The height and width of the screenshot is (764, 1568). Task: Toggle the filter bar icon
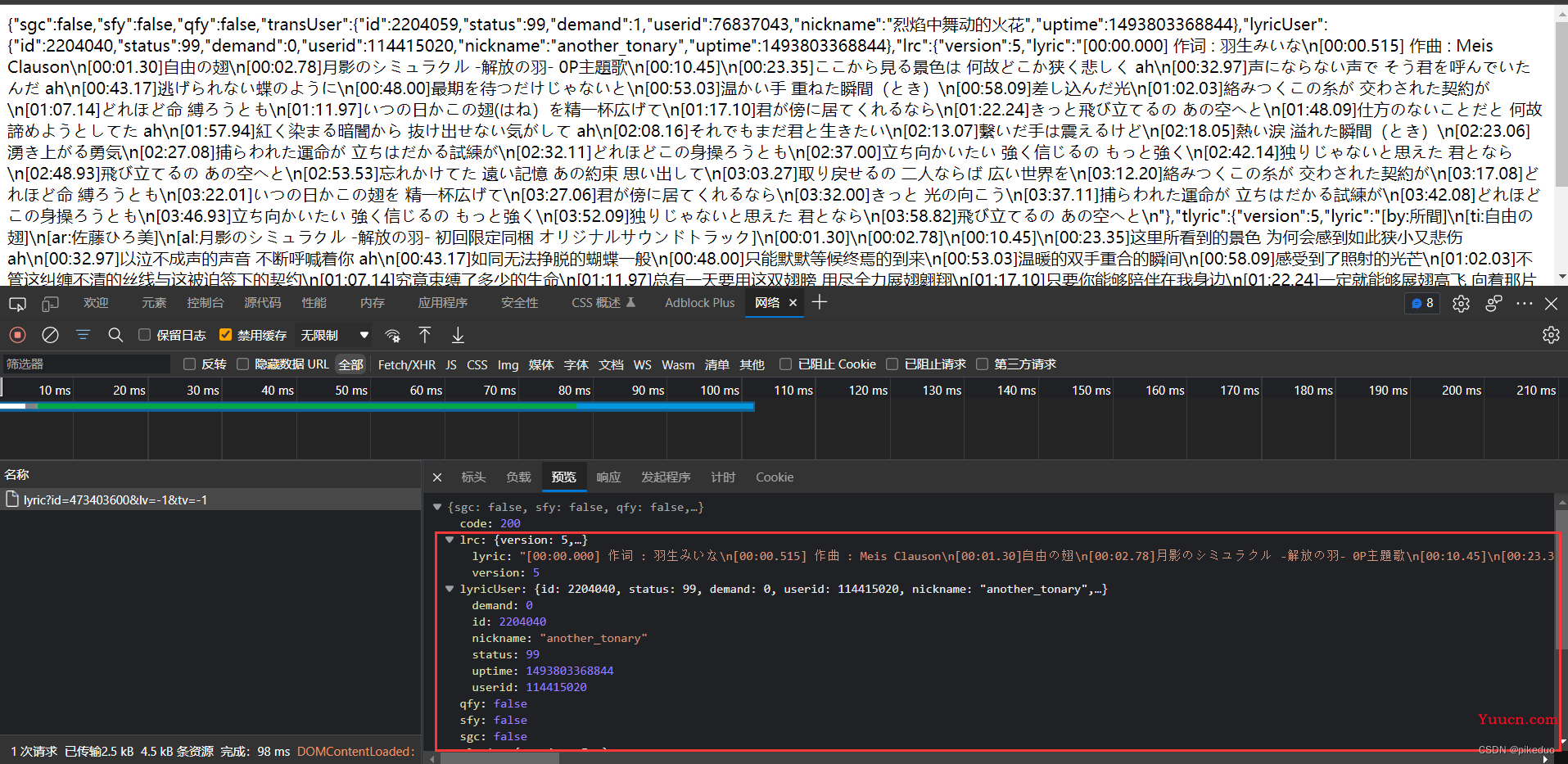(x=83, y=335)
